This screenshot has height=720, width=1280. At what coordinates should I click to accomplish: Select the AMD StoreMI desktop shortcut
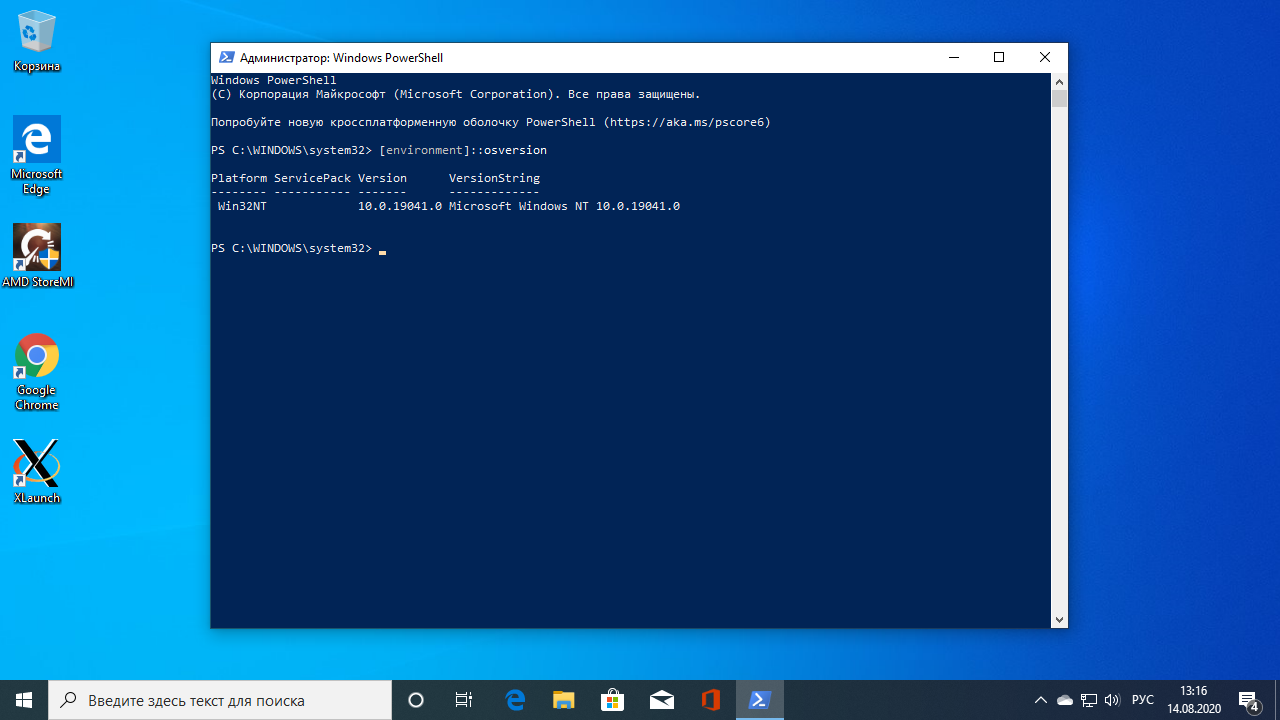(37, 256)
